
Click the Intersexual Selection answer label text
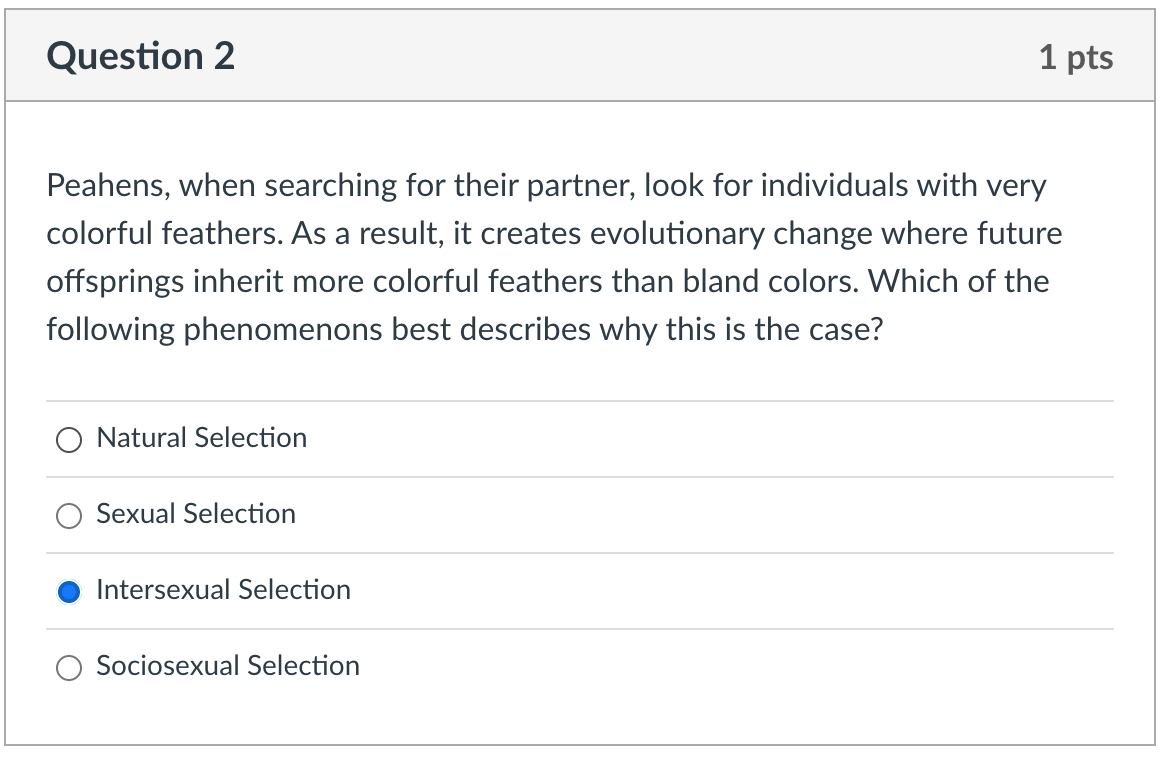pyautogui.click(x=224, y=590)
